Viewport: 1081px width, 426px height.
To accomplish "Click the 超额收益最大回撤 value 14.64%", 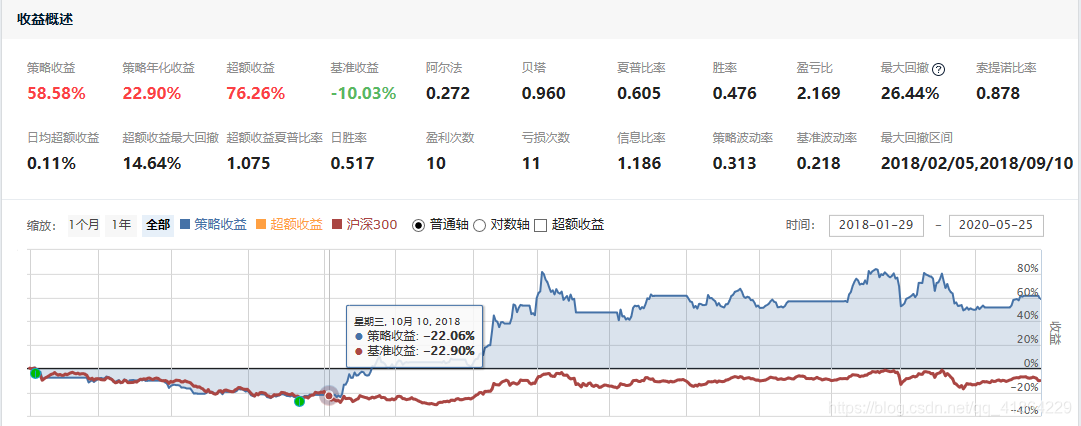I will coord(152,164).
